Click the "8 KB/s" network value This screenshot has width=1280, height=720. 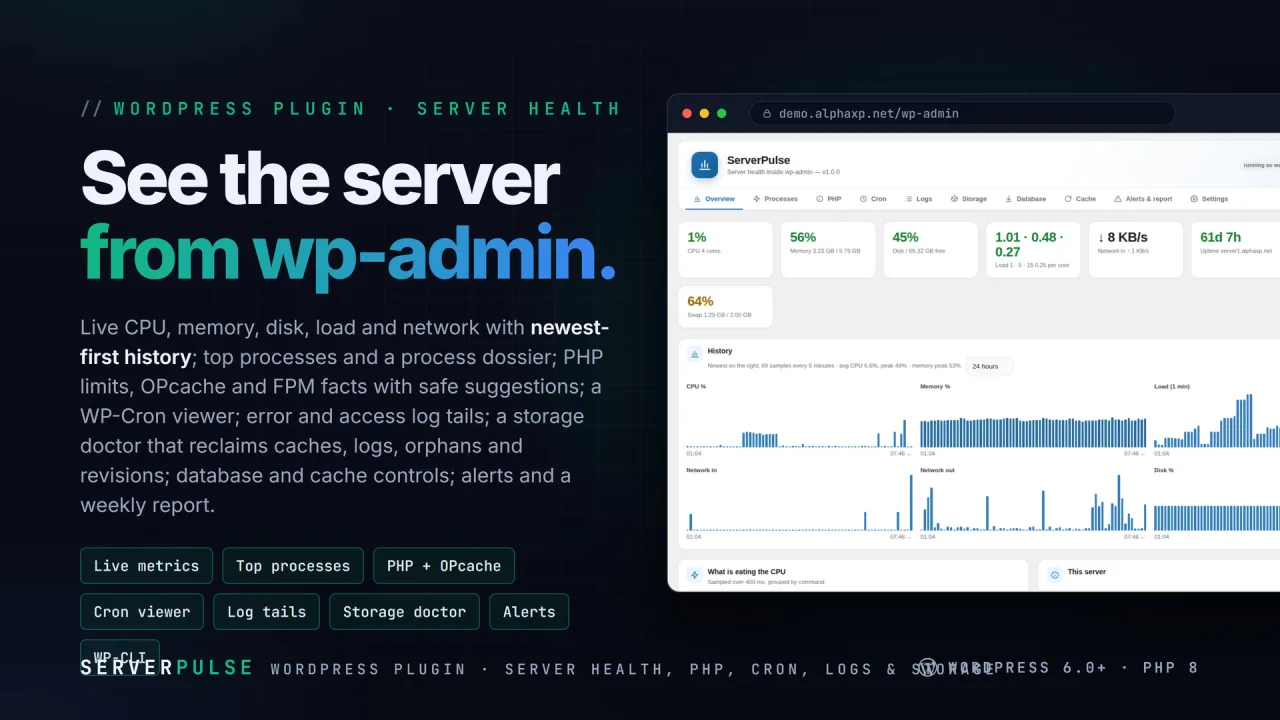(x=1122, y=237)
